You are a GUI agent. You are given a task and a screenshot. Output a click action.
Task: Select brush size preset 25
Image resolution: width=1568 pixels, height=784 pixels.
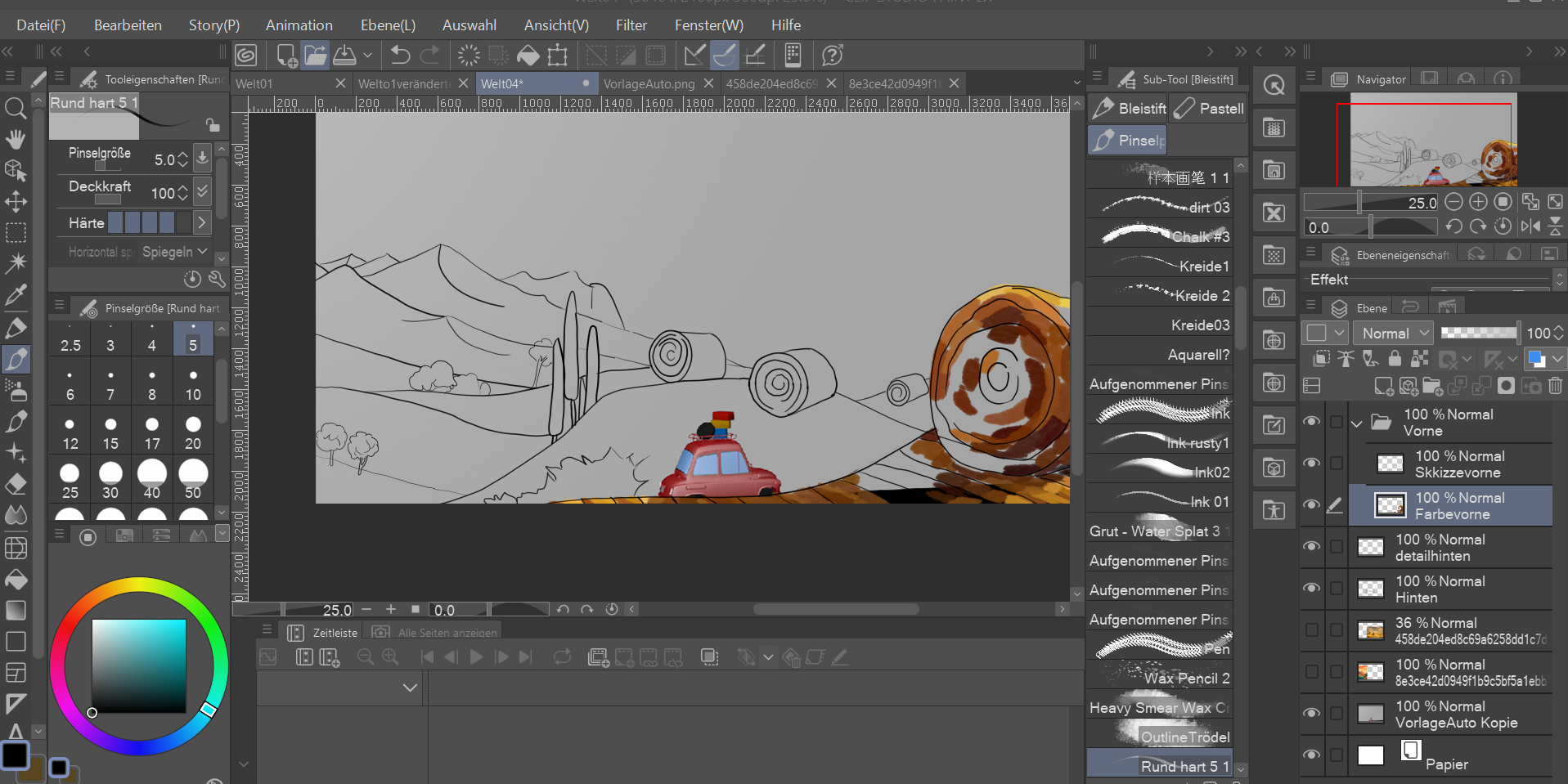70,482
